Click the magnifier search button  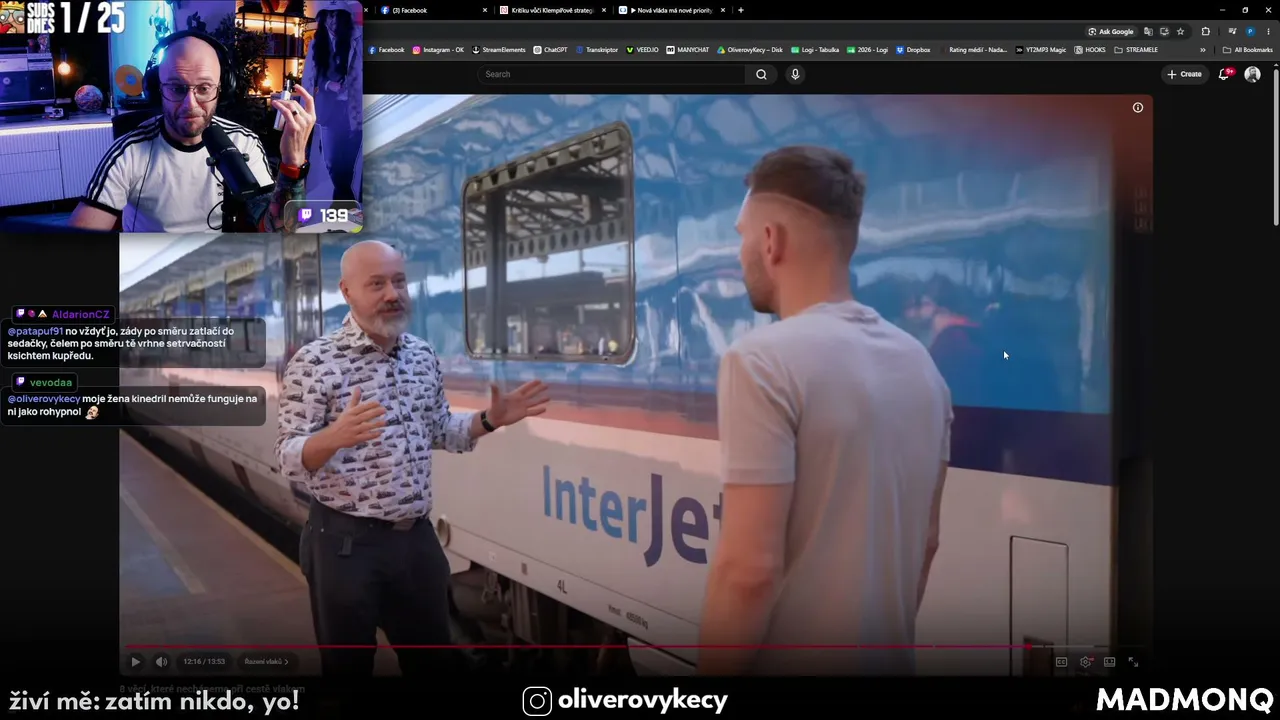pyautogui.click(x=761, y=74)
